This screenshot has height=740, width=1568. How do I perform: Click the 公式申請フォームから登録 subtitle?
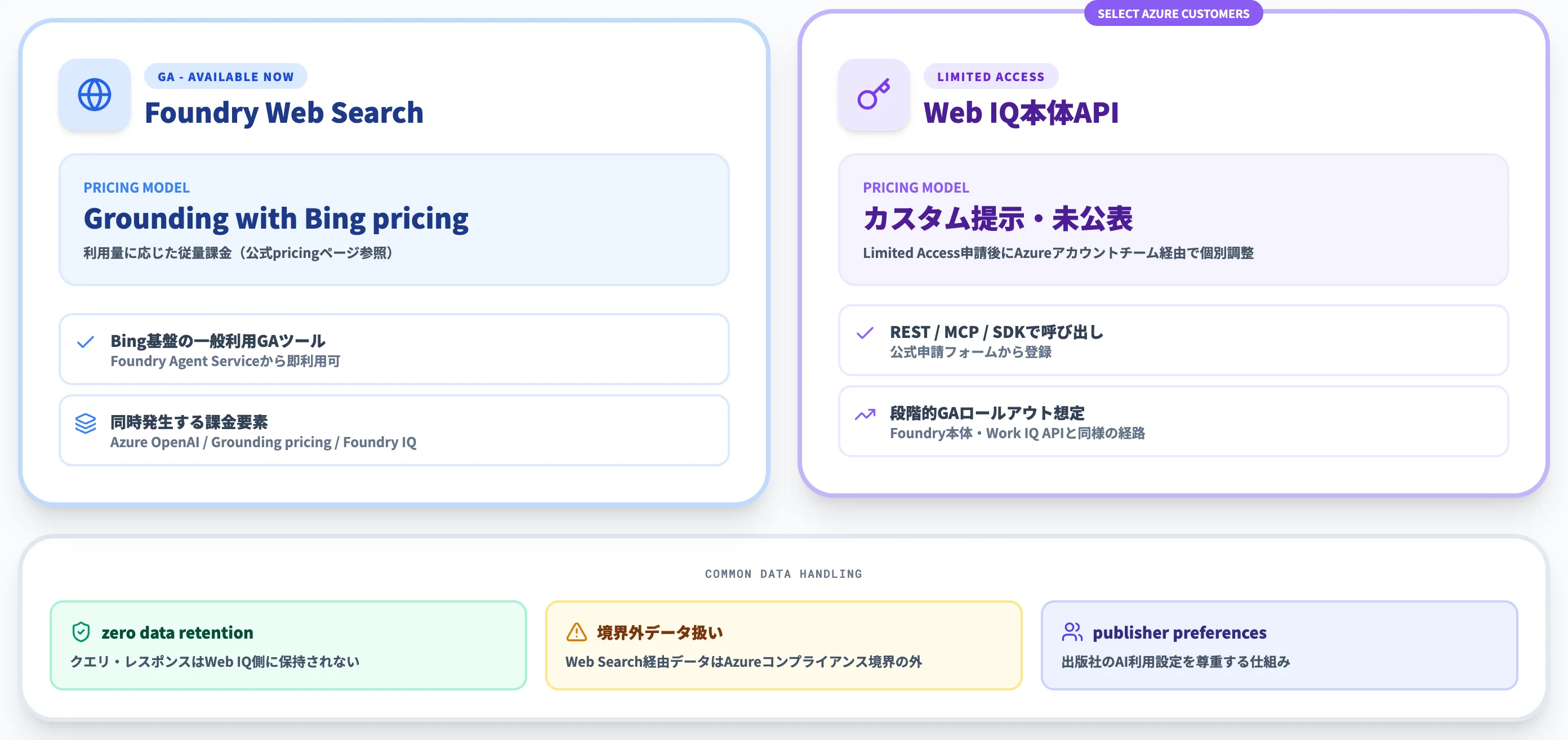click(x=970, y=352)
